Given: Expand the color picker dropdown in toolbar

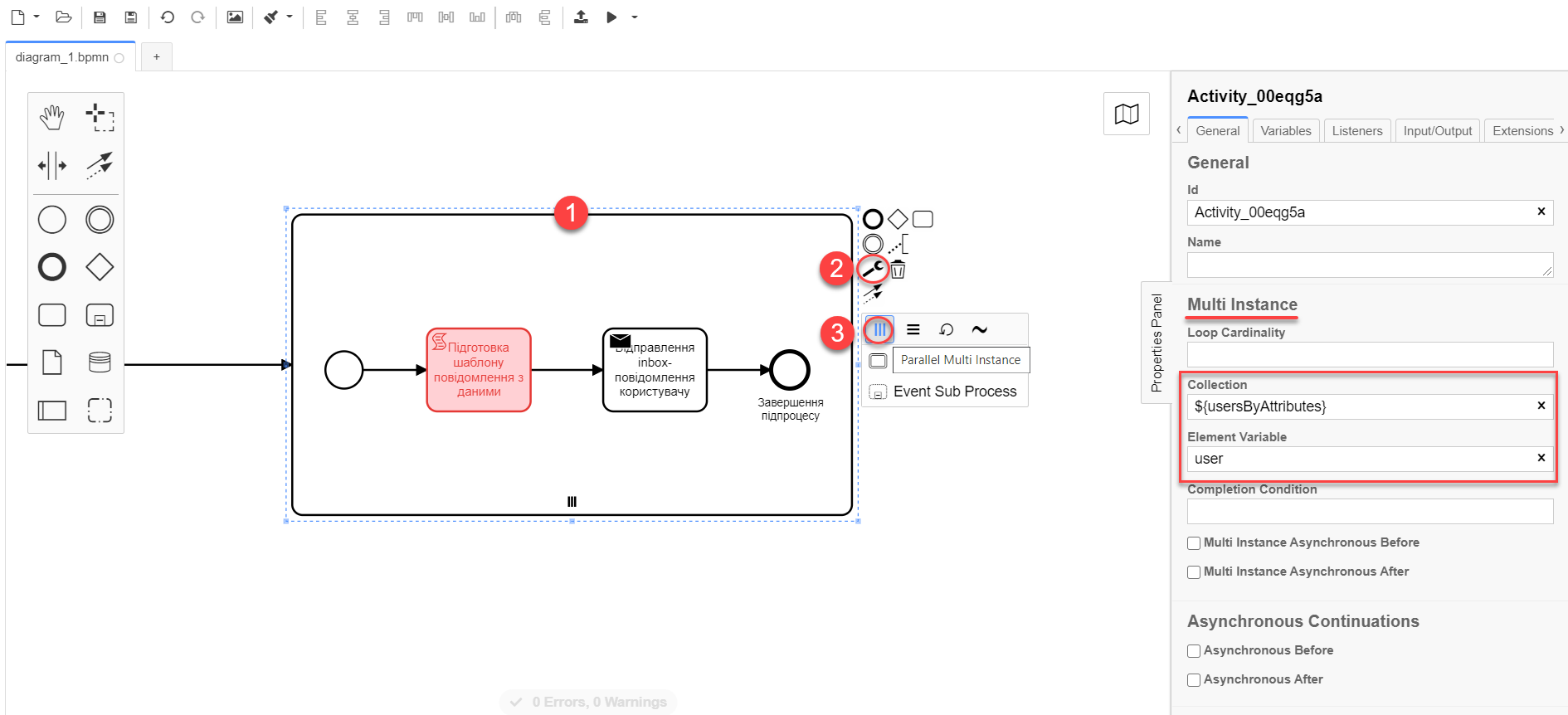Looking at the screenshot, I should coord(290,17).
